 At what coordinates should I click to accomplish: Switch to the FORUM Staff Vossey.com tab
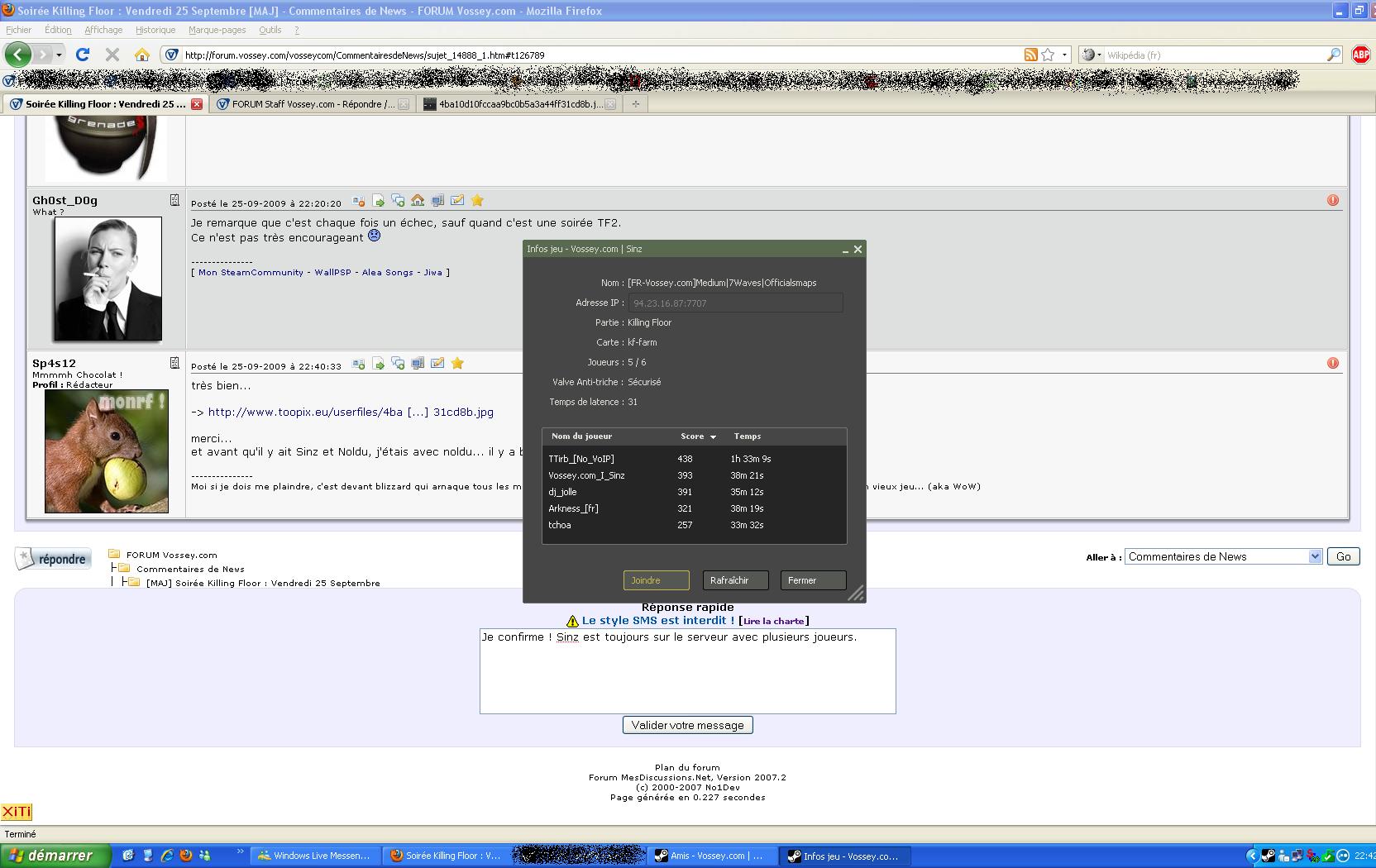[311, 104]
